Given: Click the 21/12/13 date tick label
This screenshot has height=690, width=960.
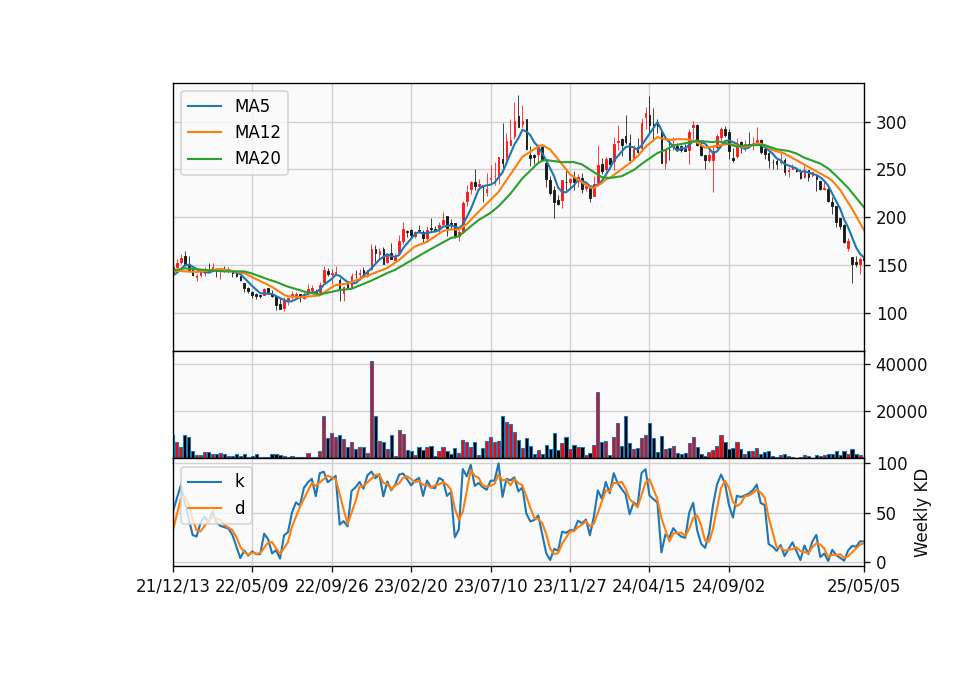Looking at the screenshot, I should [173, 586].
